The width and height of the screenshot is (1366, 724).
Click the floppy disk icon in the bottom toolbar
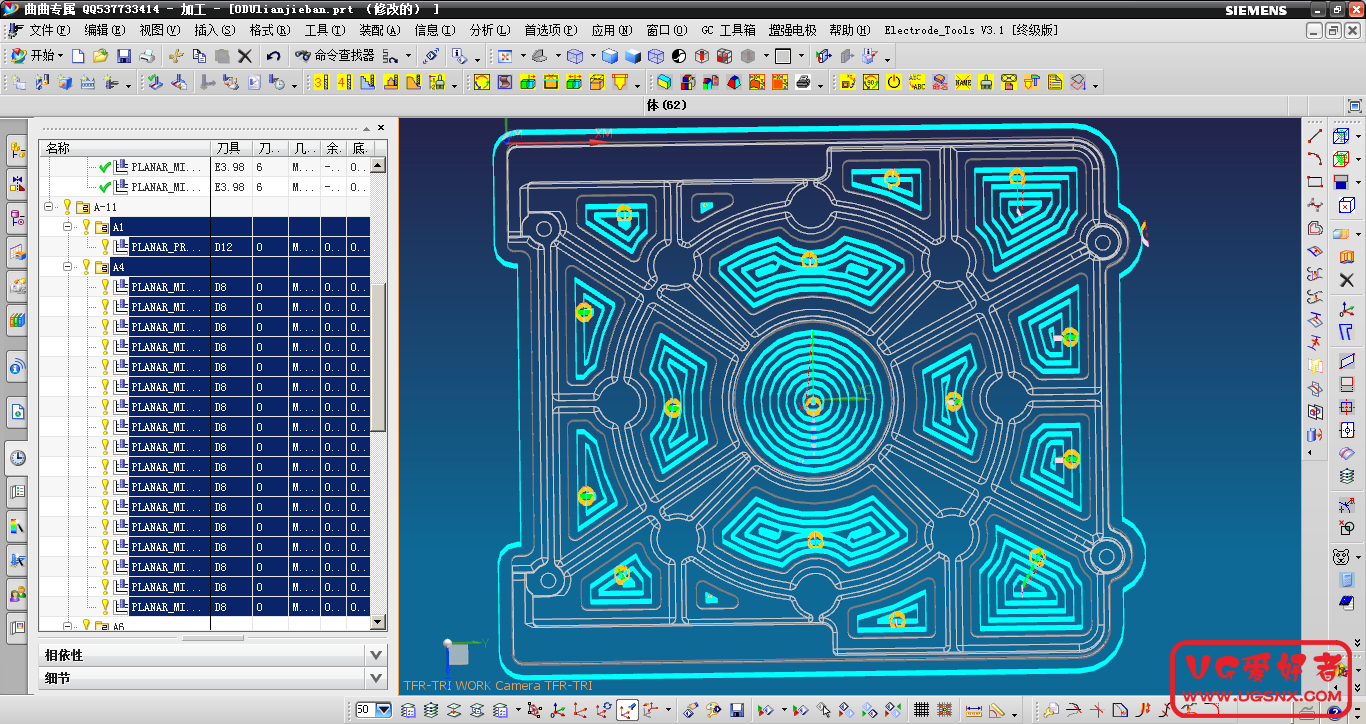pos(737,710)
